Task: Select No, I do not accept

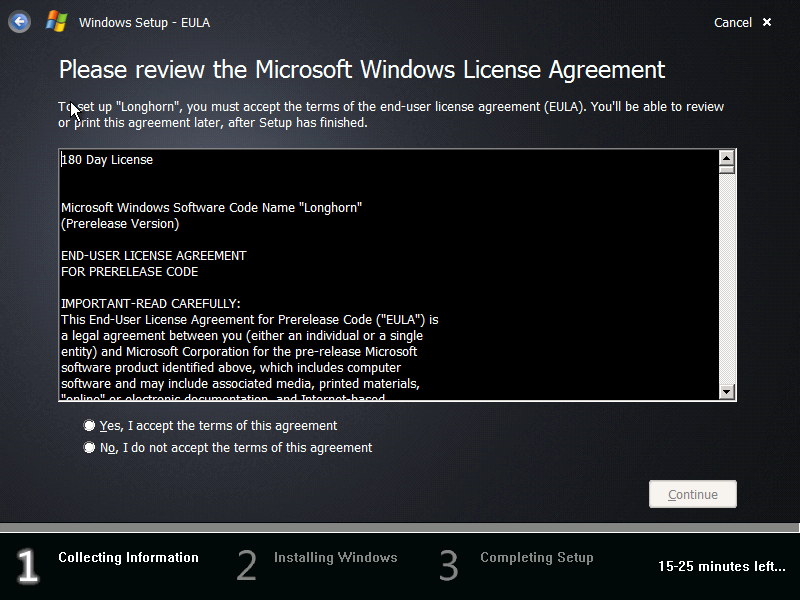Action: click(89, 447)
